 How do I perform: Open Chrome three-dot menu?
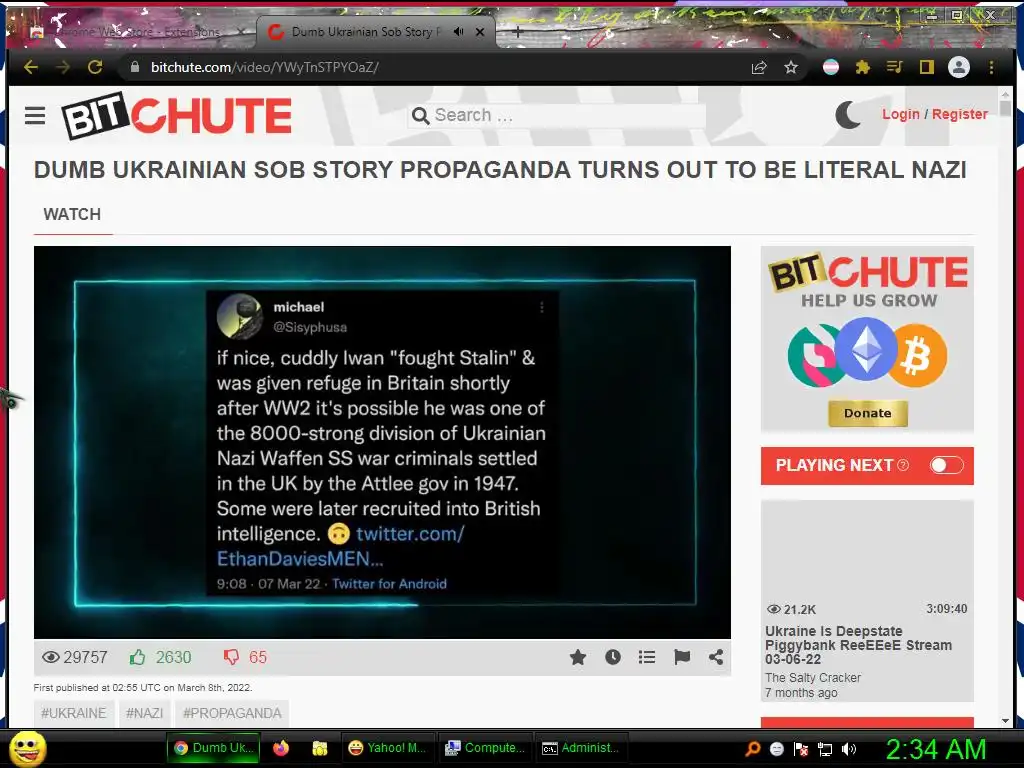pos(991,67)
